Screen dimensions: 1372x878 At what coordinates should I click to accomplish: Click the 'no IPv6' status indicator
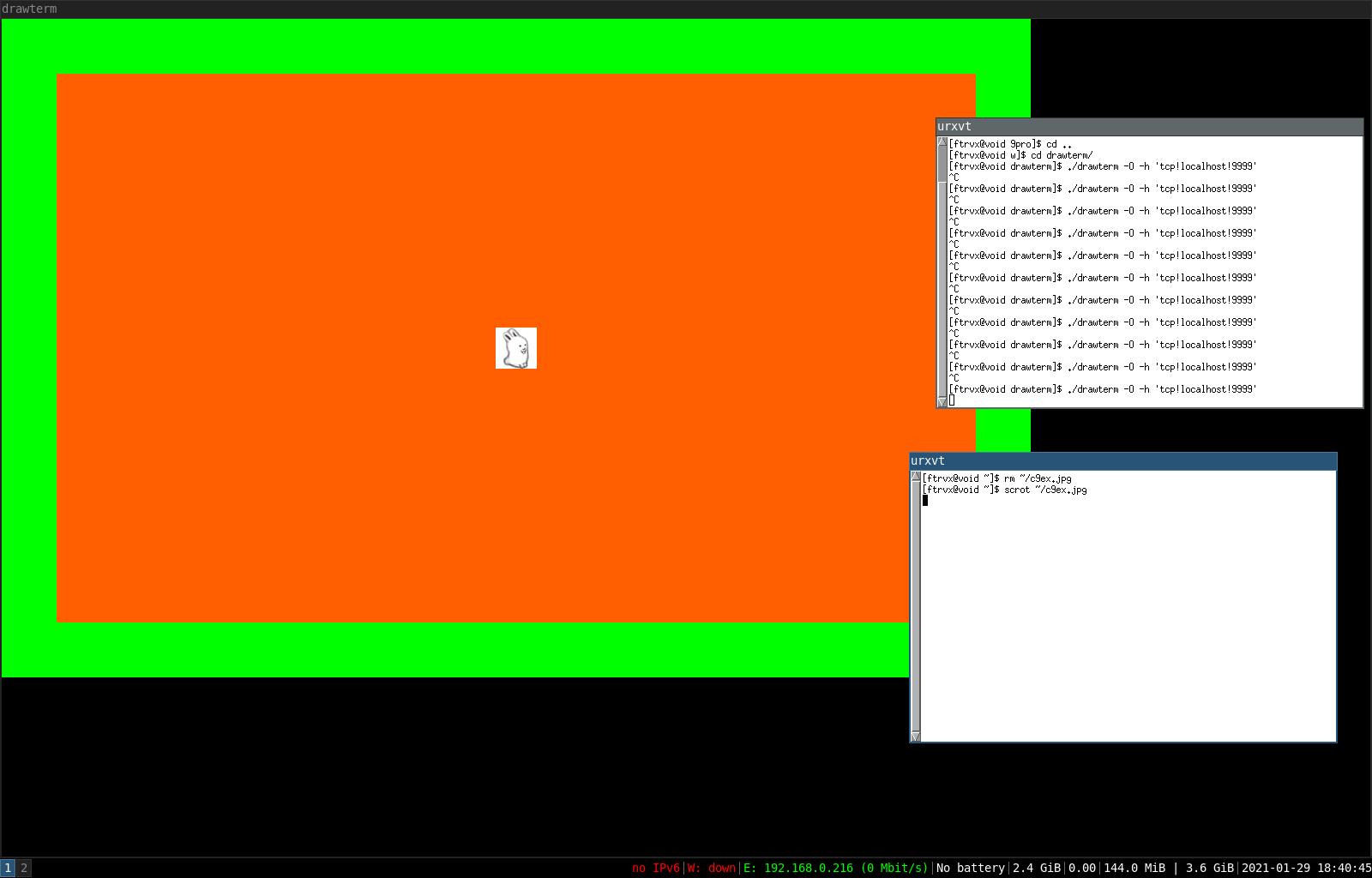656,868
